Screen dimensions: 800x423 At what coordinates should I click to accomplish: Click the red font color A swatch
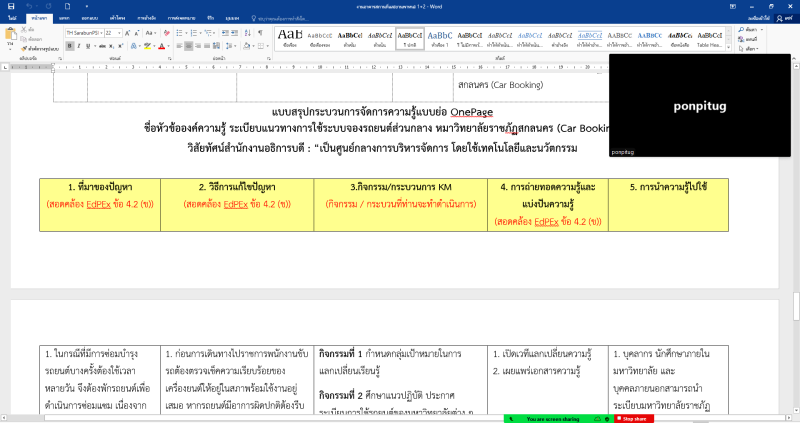162,46
